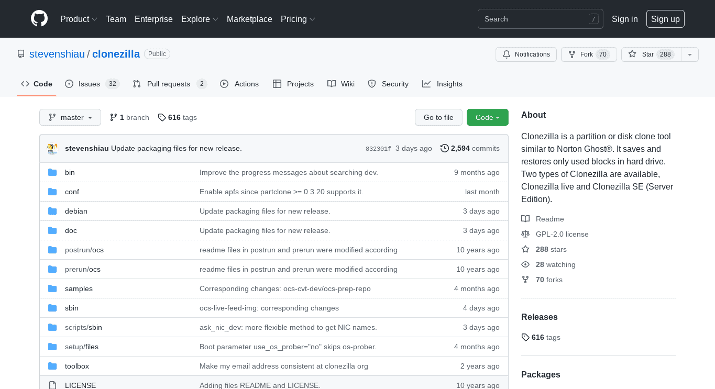Switch to the Issues tab

(x=92, y=84)
